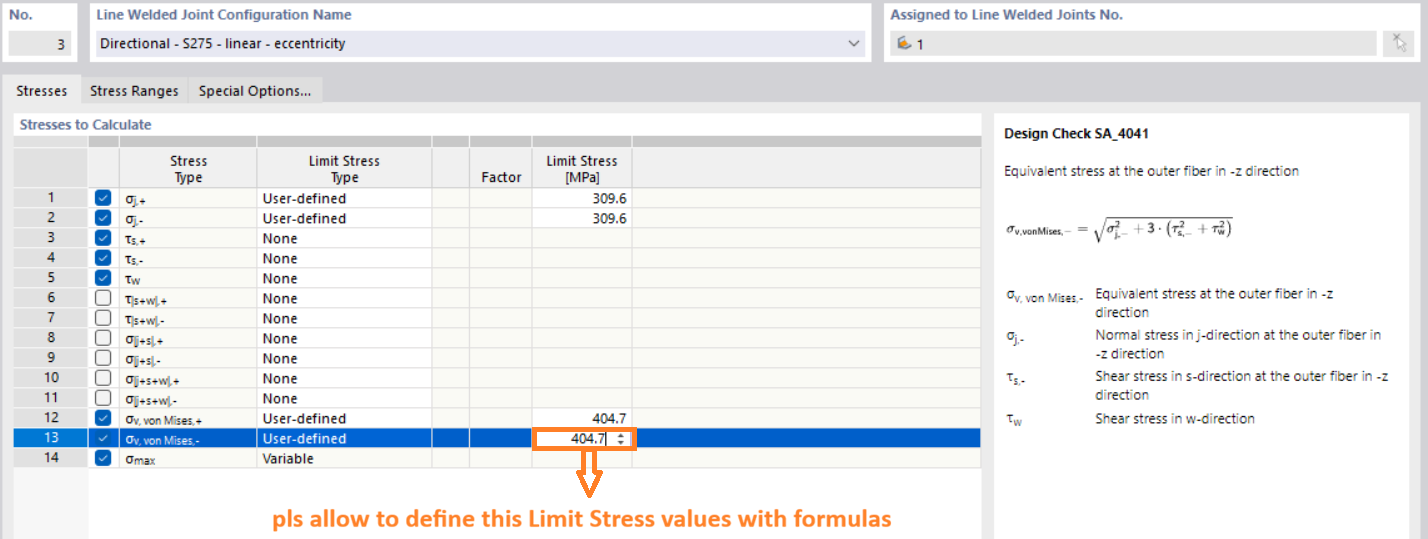The image size is (1428, 539).
Task: Click the weld joint icon in Assigned field
Action: 904,44
